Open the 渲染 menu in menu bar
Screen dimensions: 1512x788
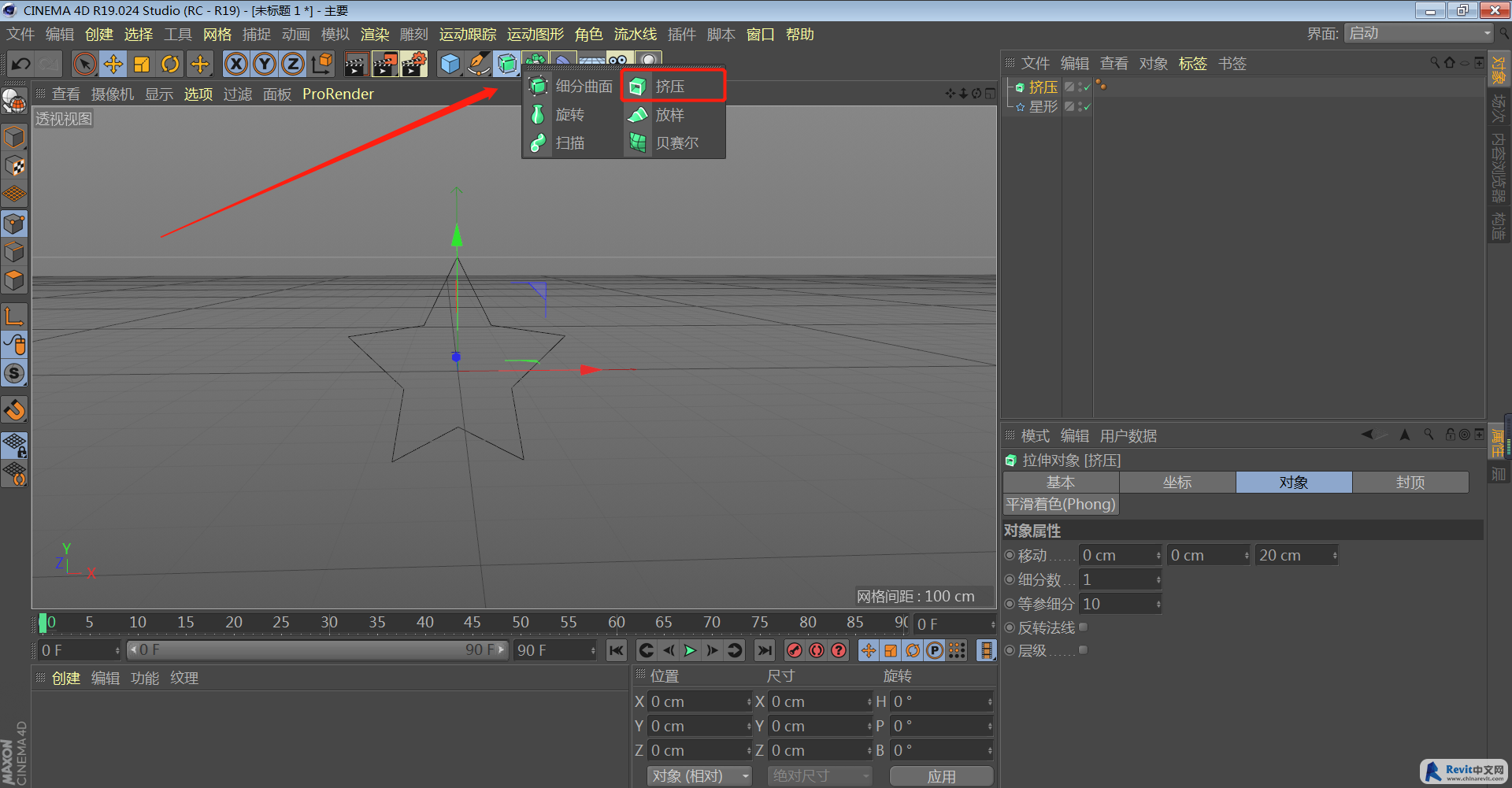click(375, 35)
